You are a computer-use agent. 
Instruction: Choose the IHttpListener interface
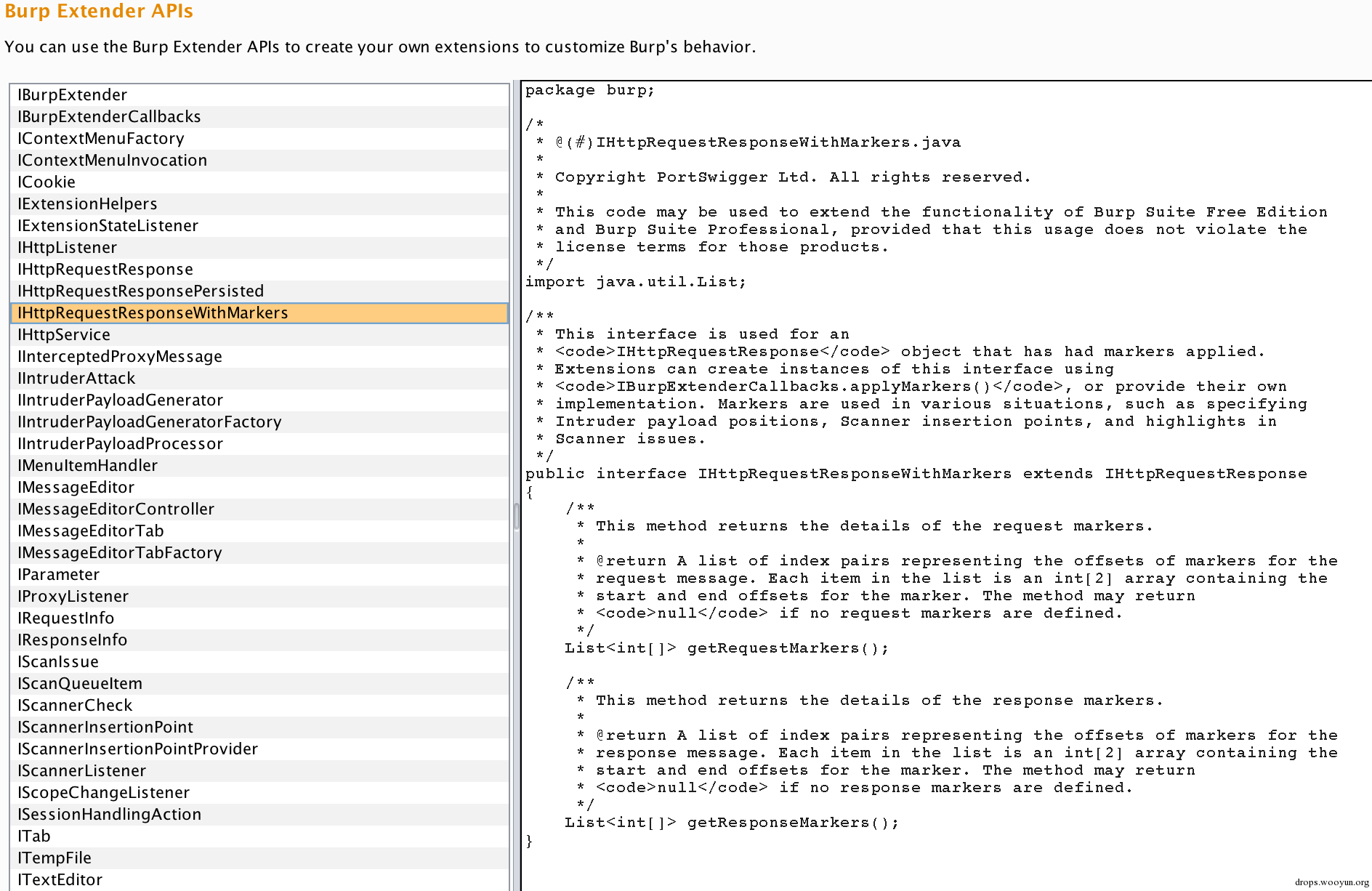point(259,248)
